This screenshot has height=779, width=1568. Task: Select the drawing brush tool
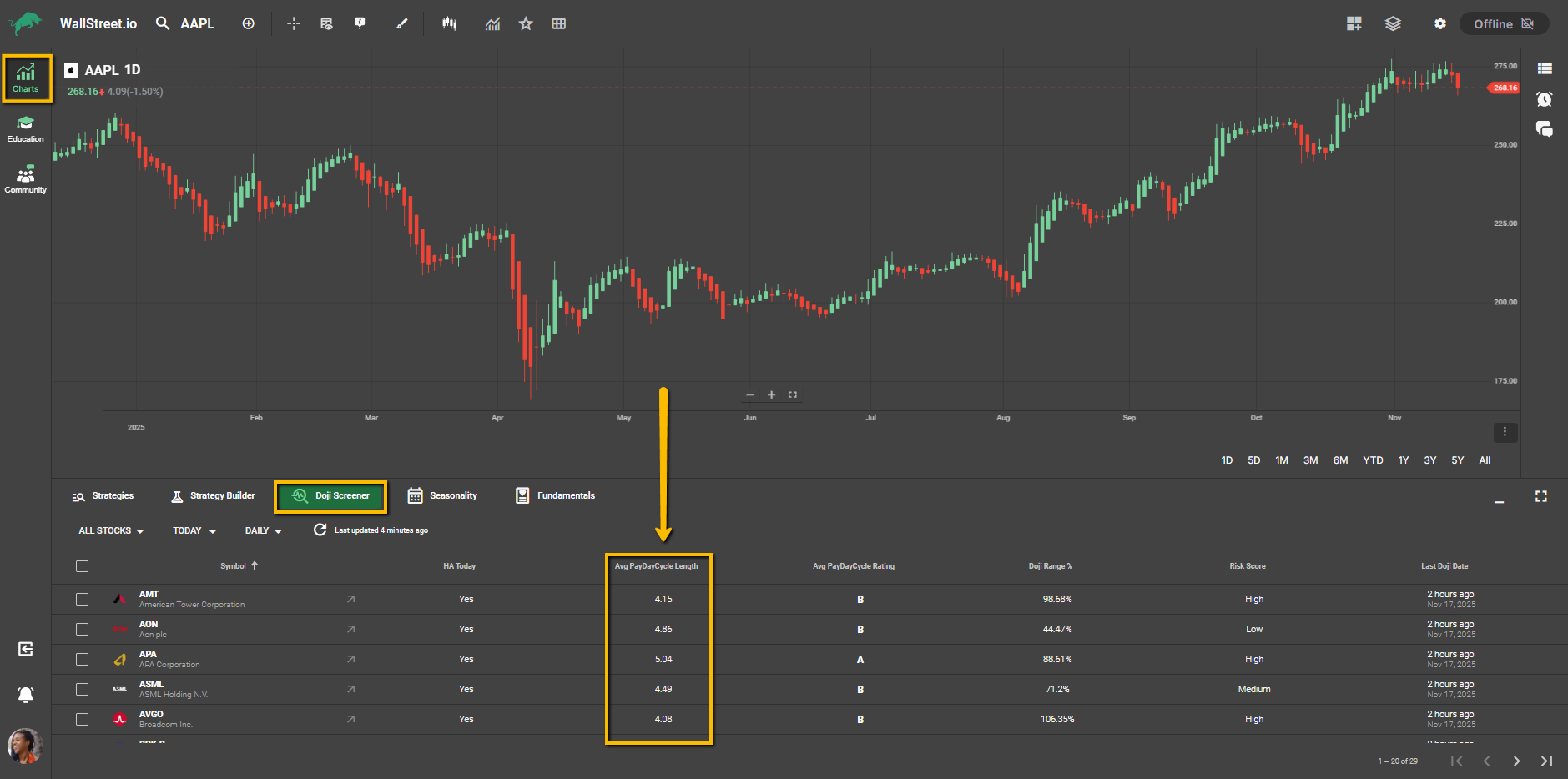pyautogui.click(x=402, y=24)
